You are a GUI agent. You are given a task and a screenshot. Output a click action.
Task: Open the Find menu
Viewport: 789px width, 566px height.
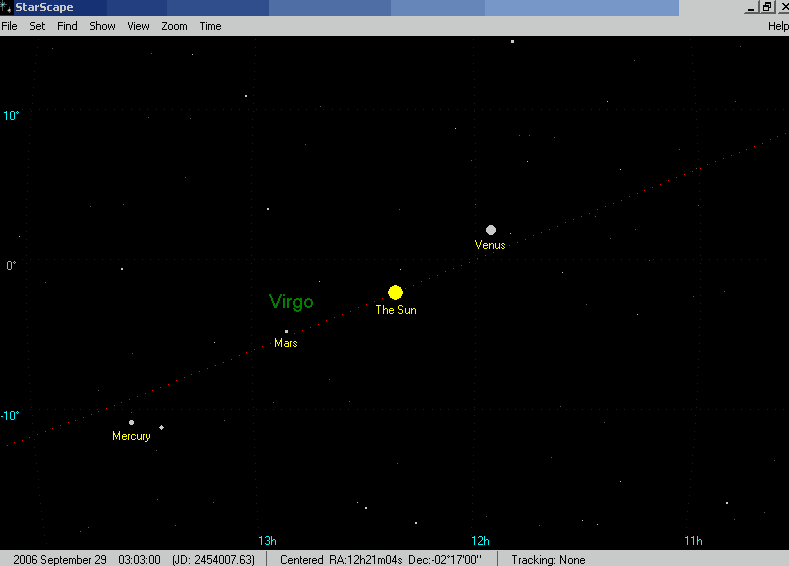(x=67, y=26)
